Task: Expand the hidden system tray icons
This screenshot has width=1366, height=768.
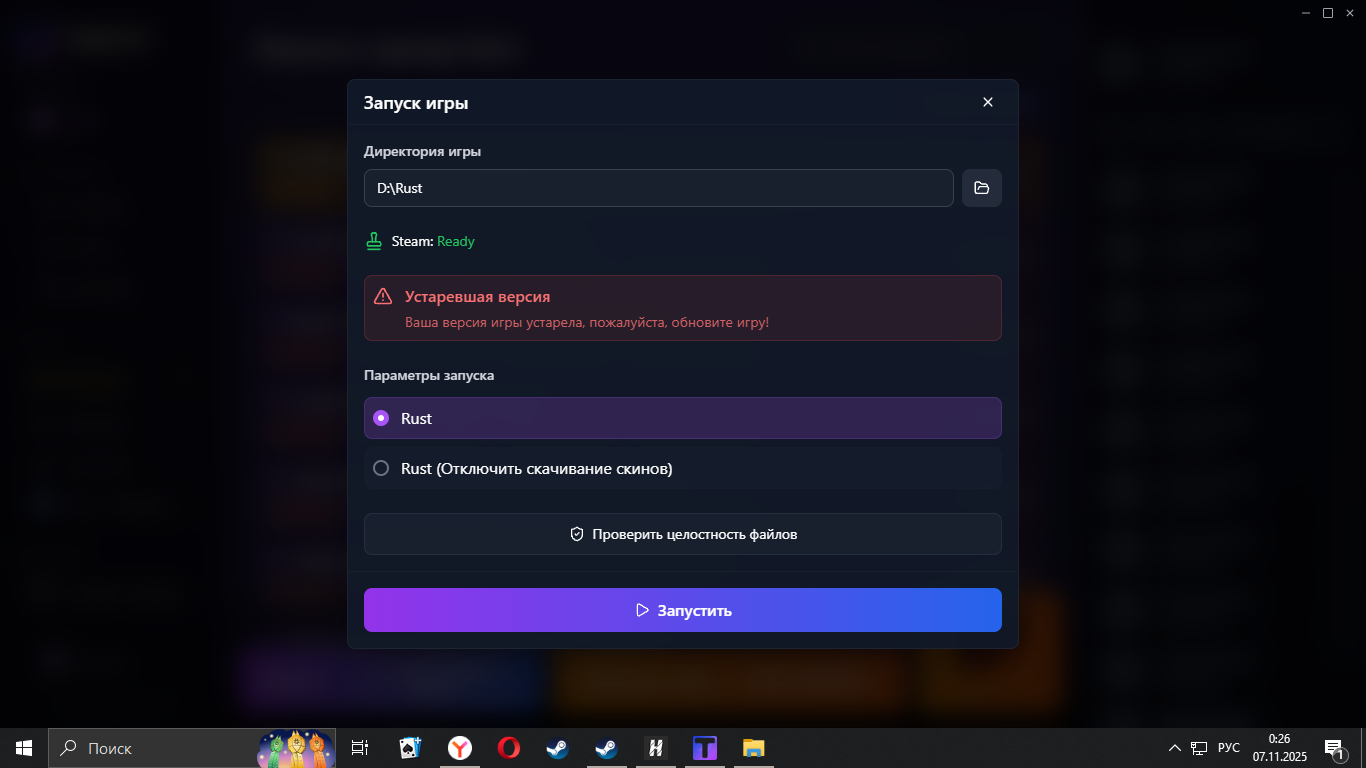Action: pyautogui.click(x=1174, y=748)
